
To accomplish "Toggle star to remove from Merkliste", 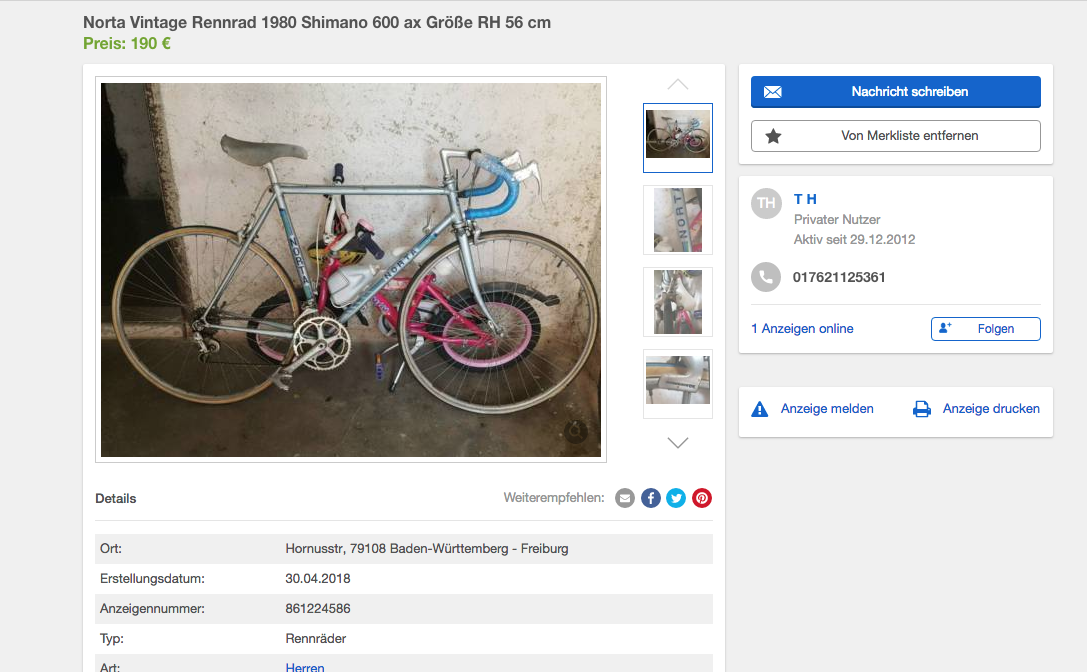I will [773, 136].
